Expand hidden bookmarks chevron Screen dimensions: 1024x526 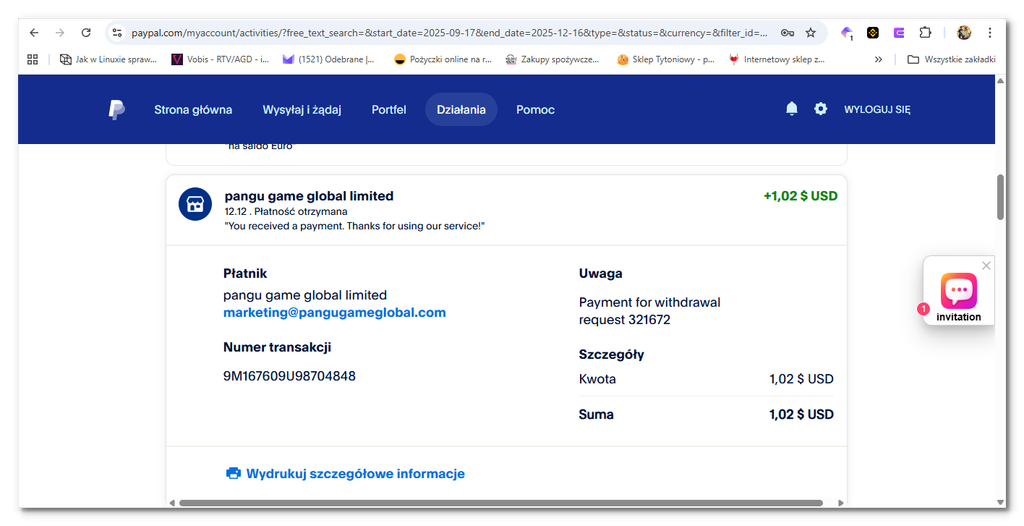click(878, 59)
